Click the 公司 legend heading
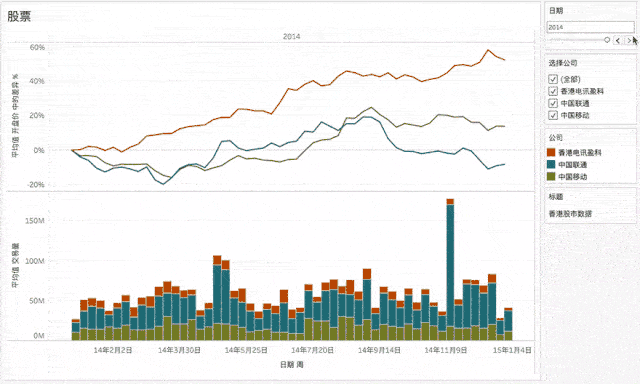The image size is (640, 384). coord(556,138)
